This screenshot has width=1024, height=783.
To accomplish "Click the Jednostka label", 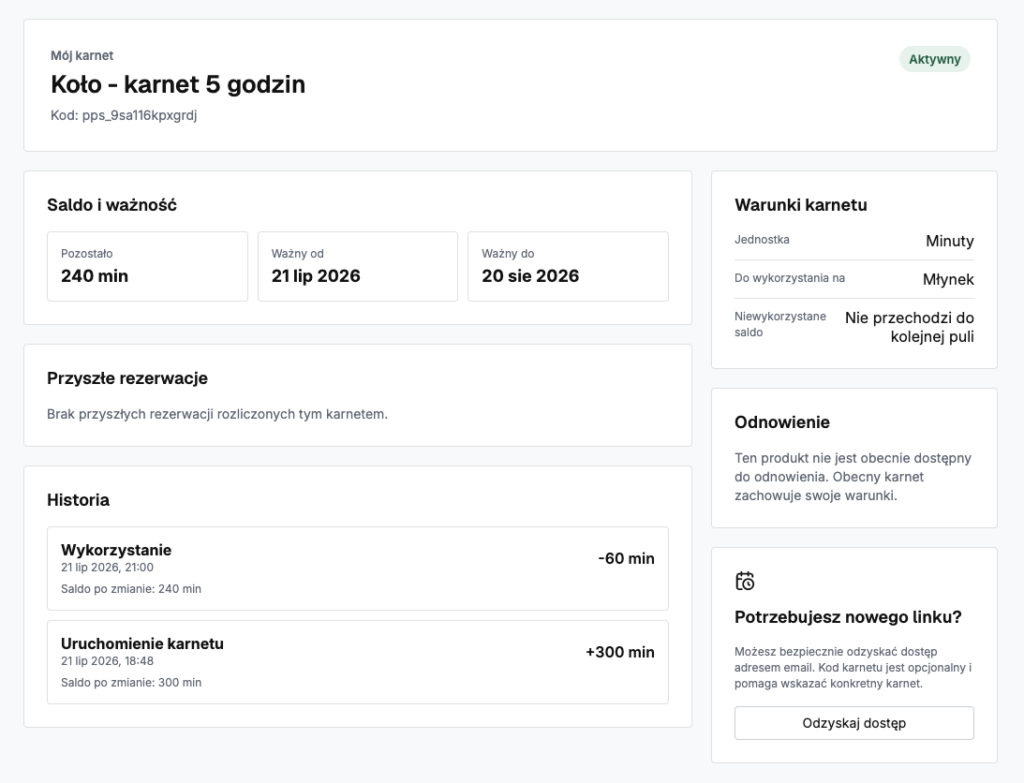I will click(x=762, y=240).
